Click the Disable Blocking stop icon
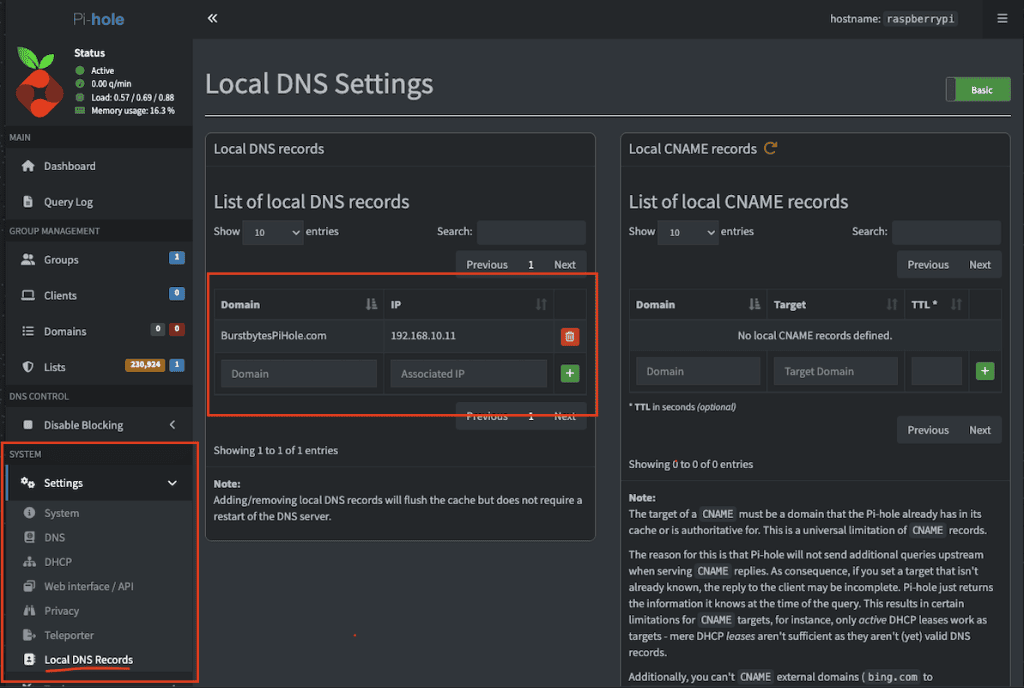This screenshot has height=688, width=1024. click(x=28, y=425)
